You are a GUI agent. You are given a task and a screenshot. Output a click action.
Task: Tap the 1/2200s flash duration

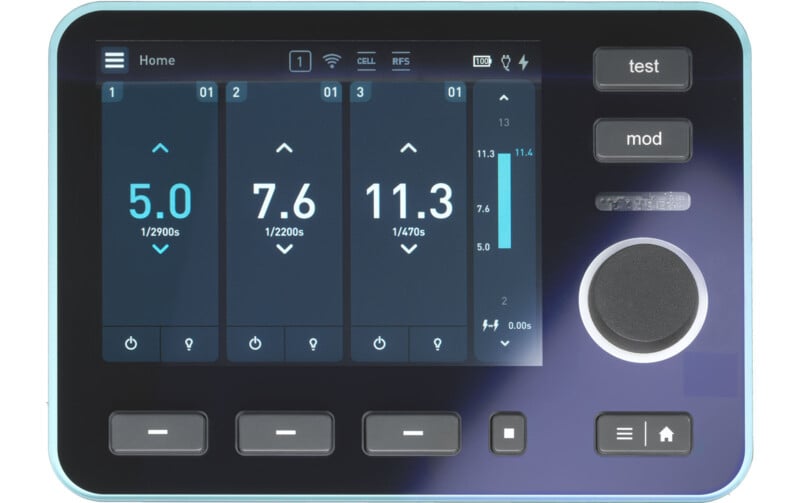tap(284, 232)
